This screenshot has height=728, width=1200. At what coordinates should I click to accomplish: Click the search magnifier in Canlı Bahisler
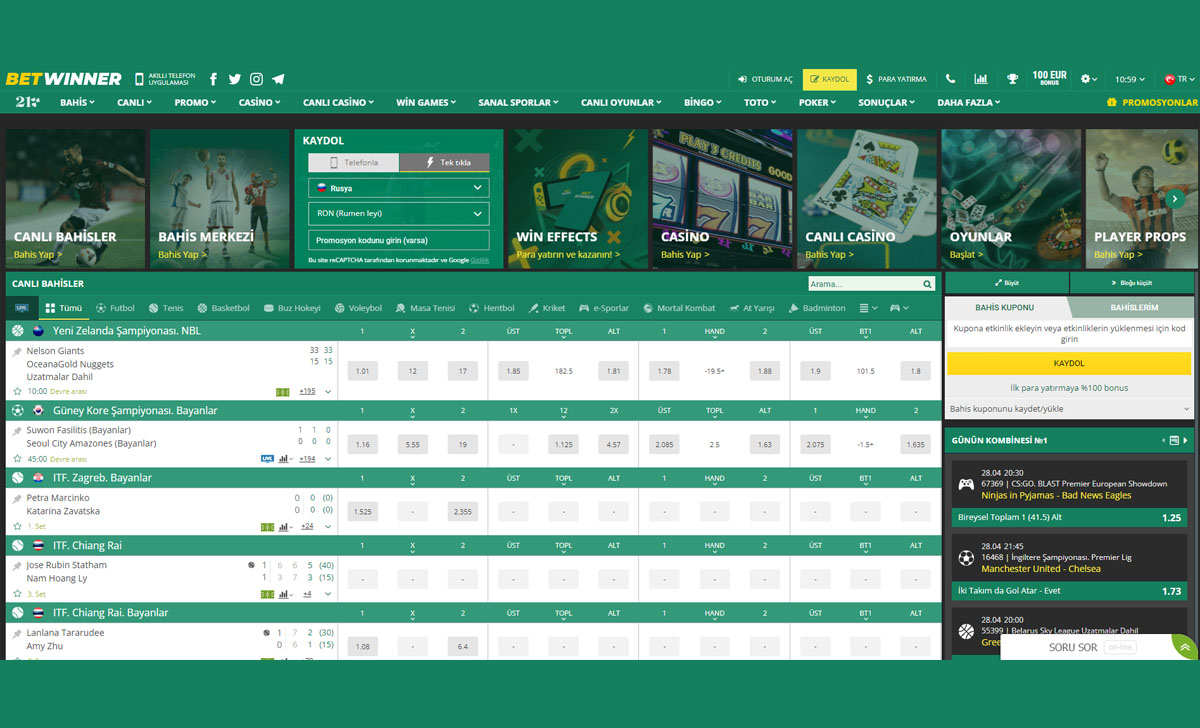(x=929, y=284)
